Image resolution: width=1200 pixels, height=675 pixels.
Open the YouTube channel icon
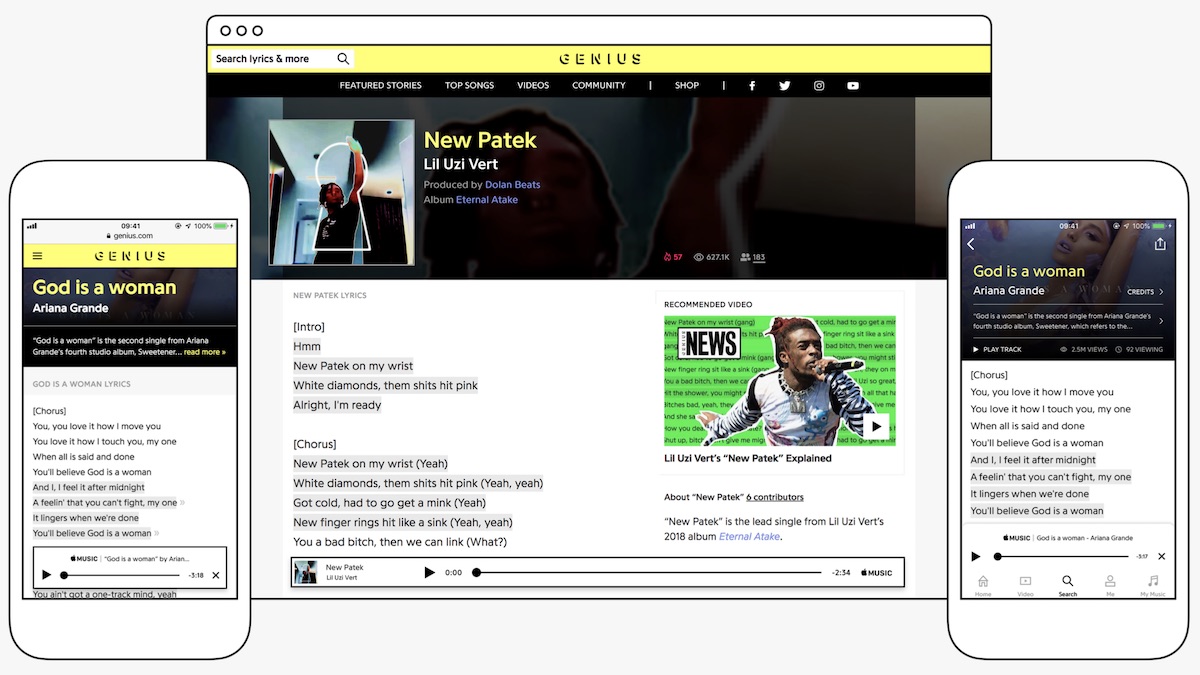[x=852, y=85]
